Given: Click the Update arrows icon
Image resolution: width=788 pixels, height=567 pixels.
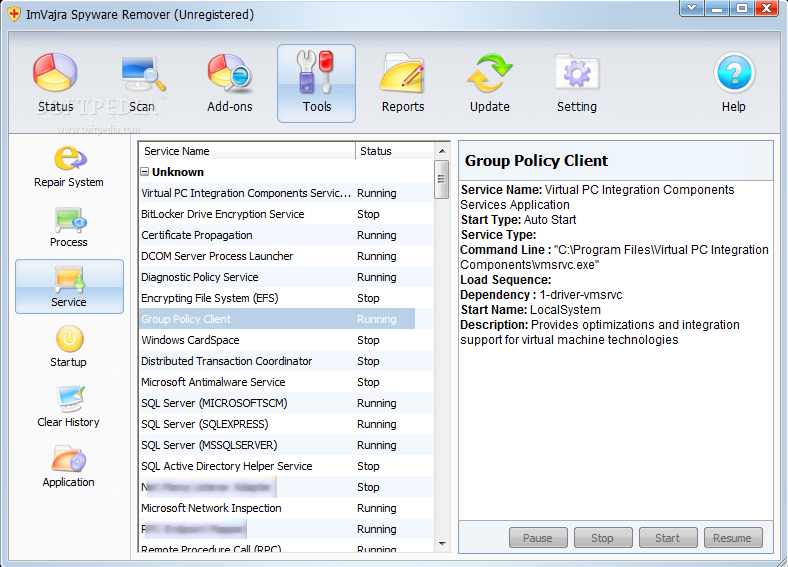Looking at the screenshot, I should point(489,73).
